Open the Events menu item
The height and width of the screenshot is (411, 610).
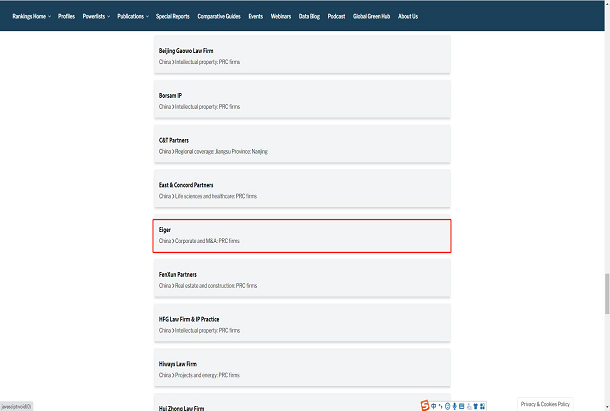click(256, 16)
